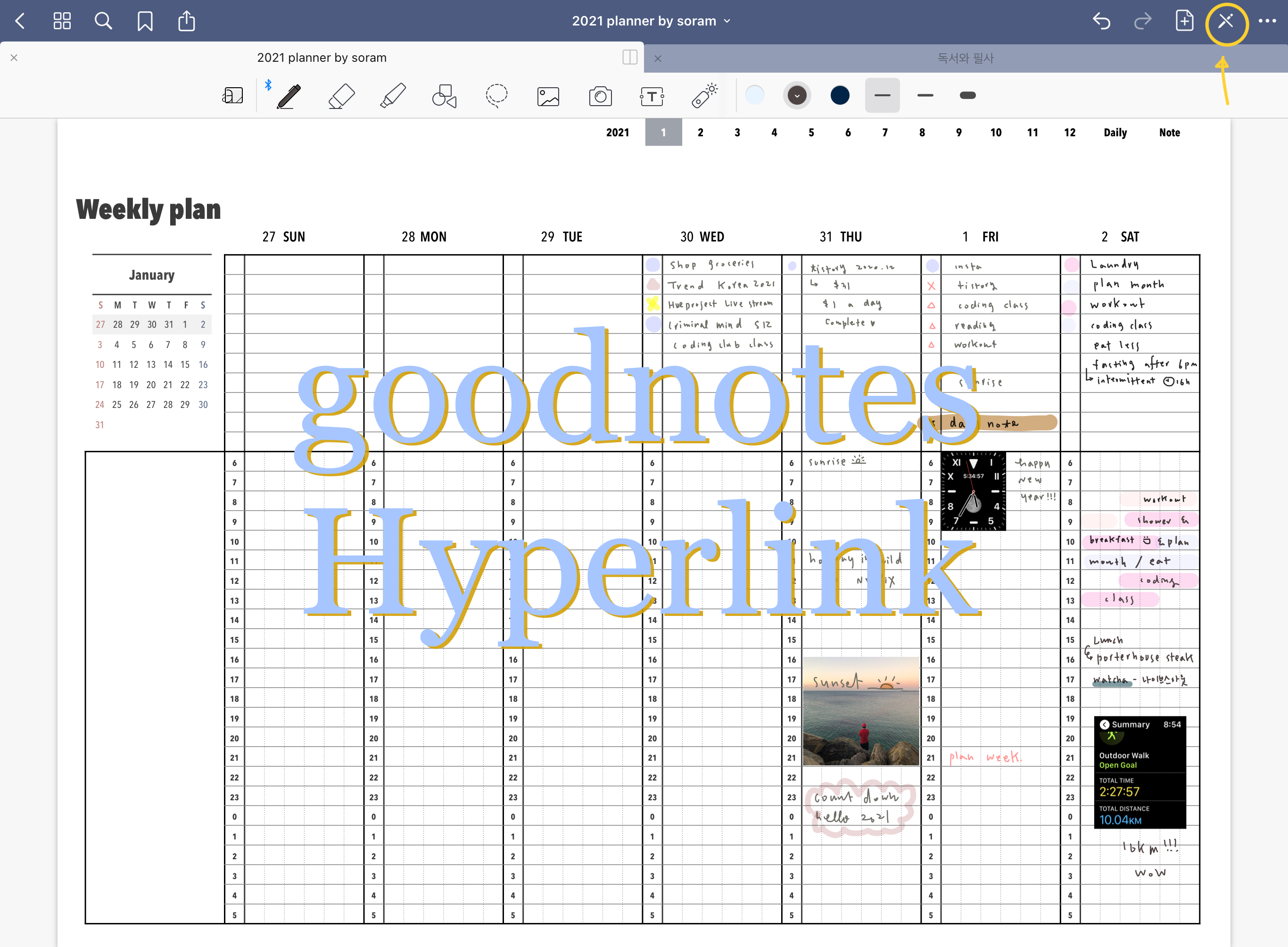Screen dimensions: 1288x947
Task: Select the Pen tool
Action: coord(289,96)
